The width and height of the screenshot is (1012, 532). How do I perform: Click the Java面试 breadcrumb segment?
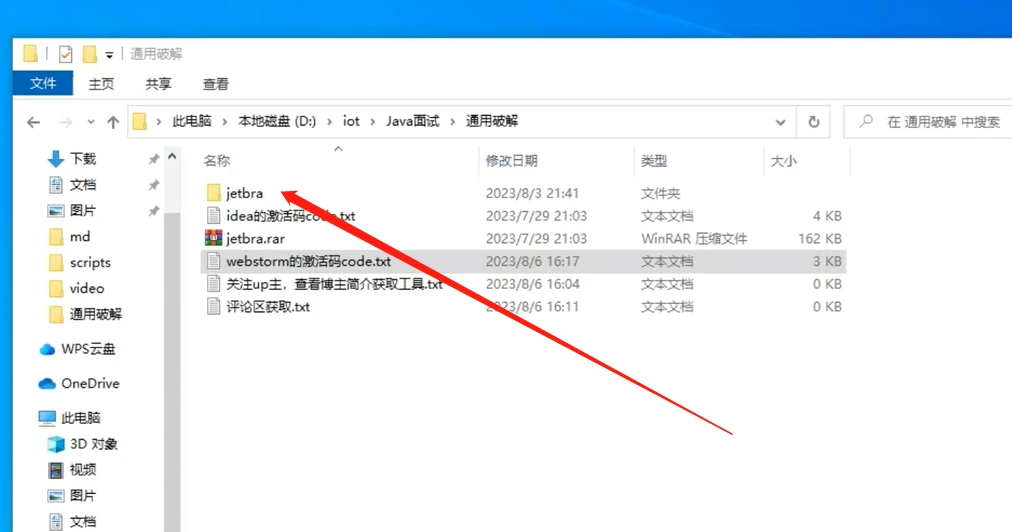[412, 121]
